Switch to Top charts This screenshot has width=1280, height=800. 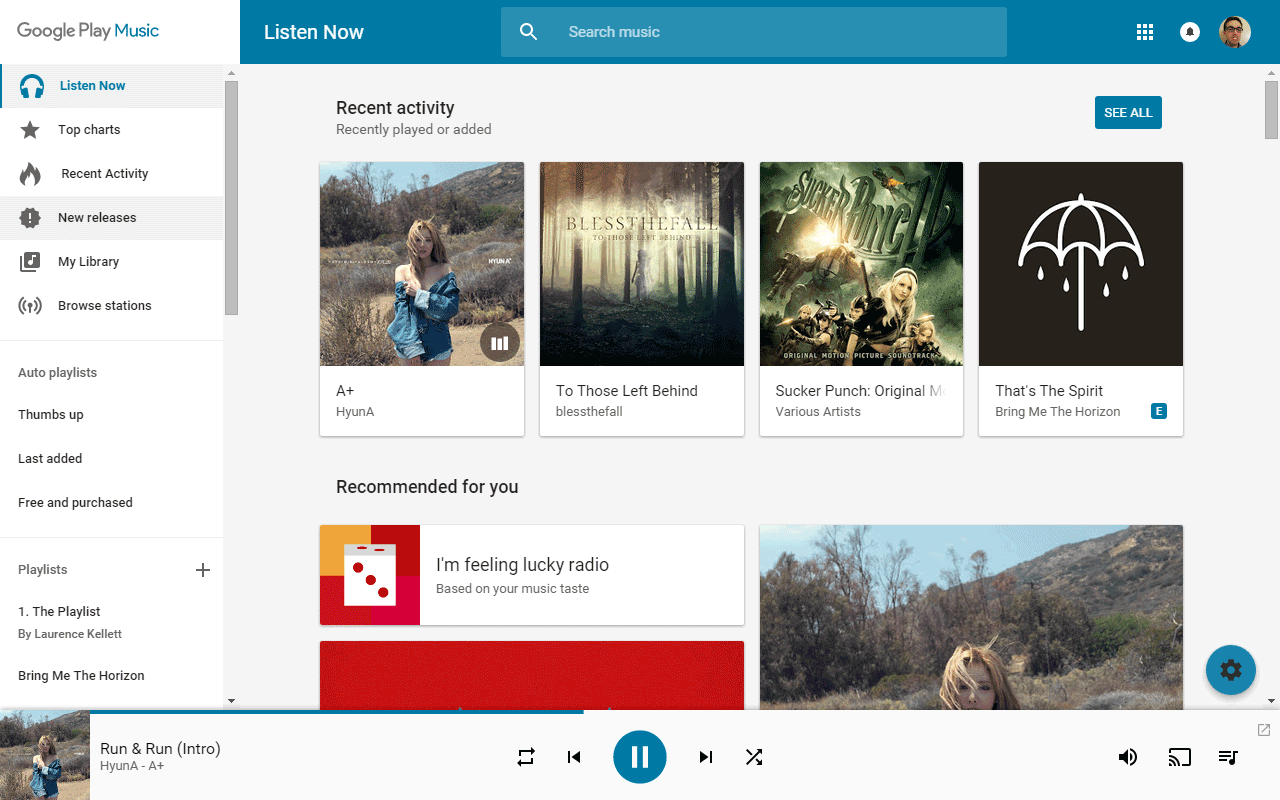point(89,129)
